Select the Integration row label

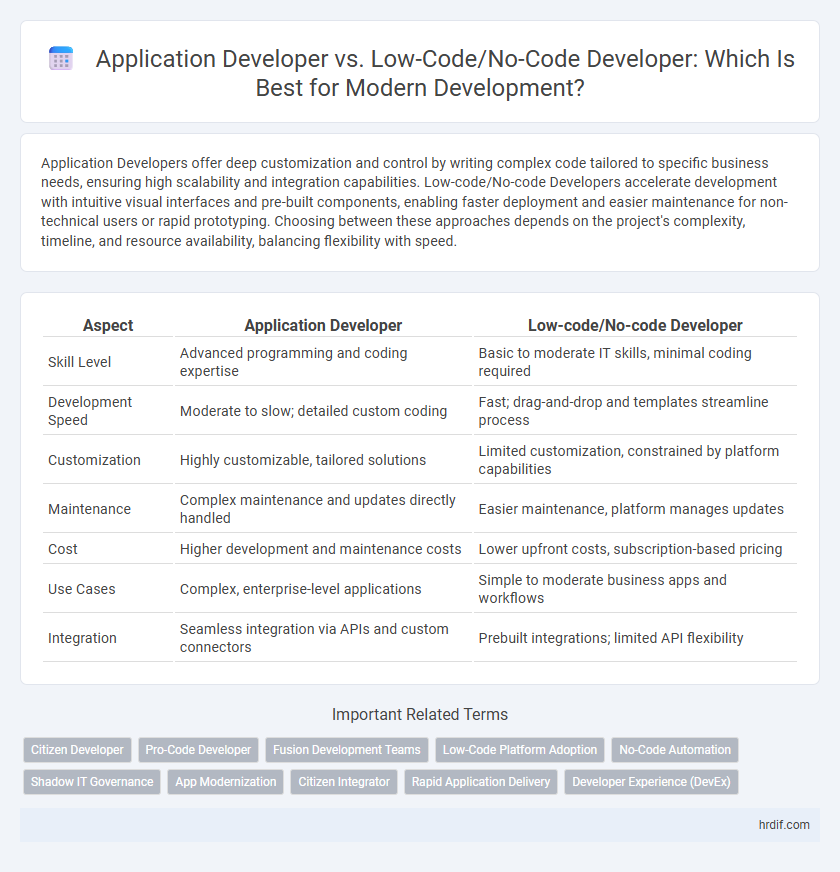point(82,638)
